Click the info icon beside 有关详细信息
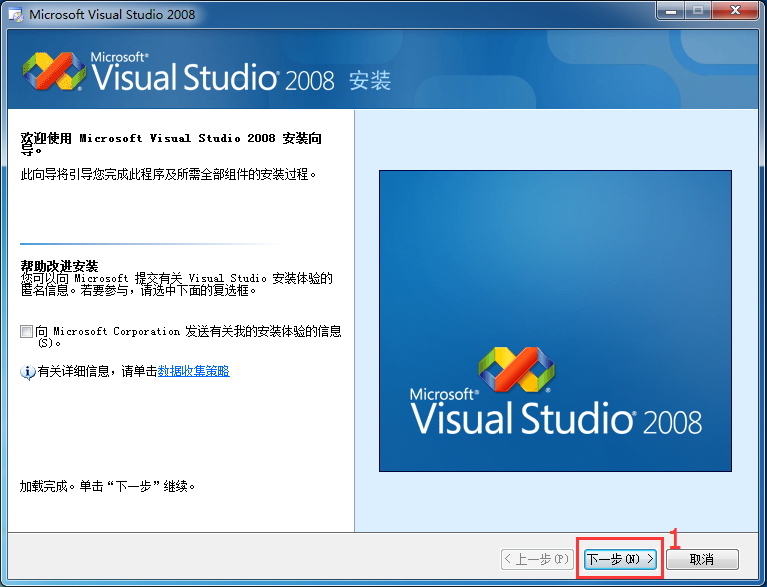The width and height of the screenshot is (767, 587). tap(27, 372)
